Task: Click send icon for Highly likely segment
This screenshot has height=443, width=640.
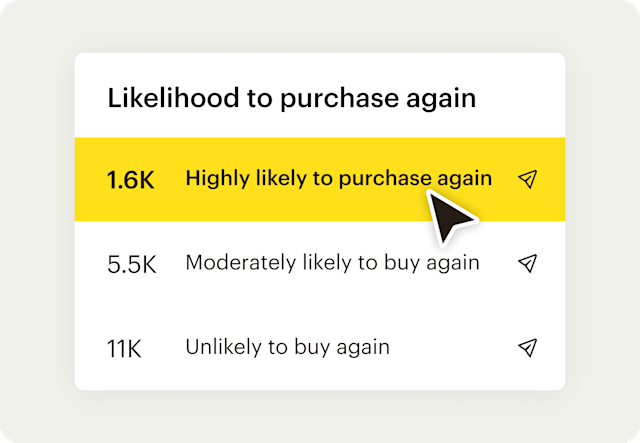Action: pos(527,179)
